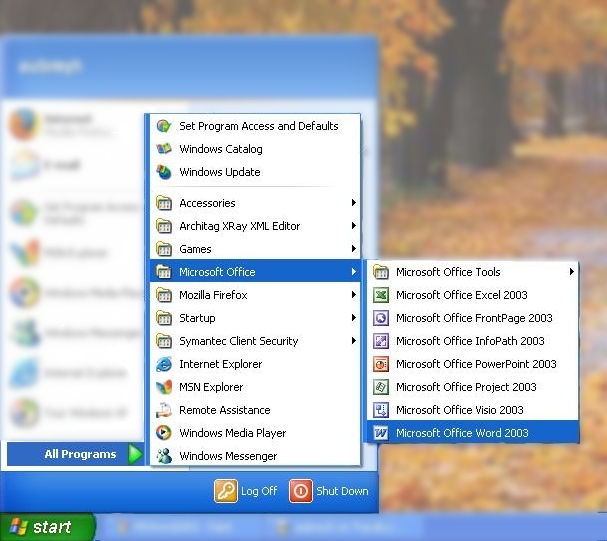Click the Microsoft Office Tools folder icon
The height and width of the screenshot is (541, 607).
(381, 272)
